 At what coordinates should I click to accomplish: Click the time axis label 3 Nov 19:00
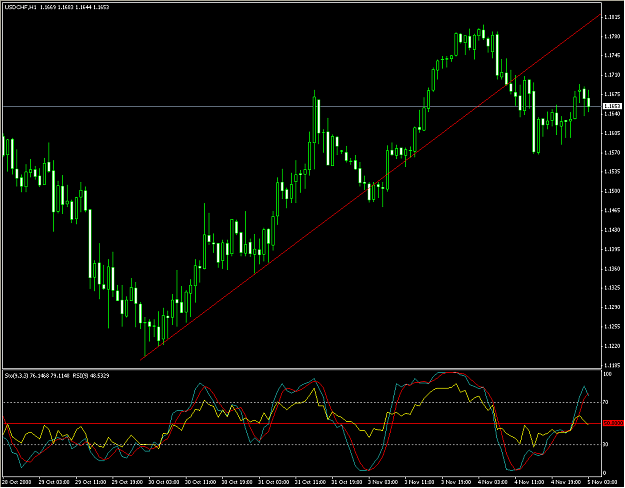(x=456, y=482)
